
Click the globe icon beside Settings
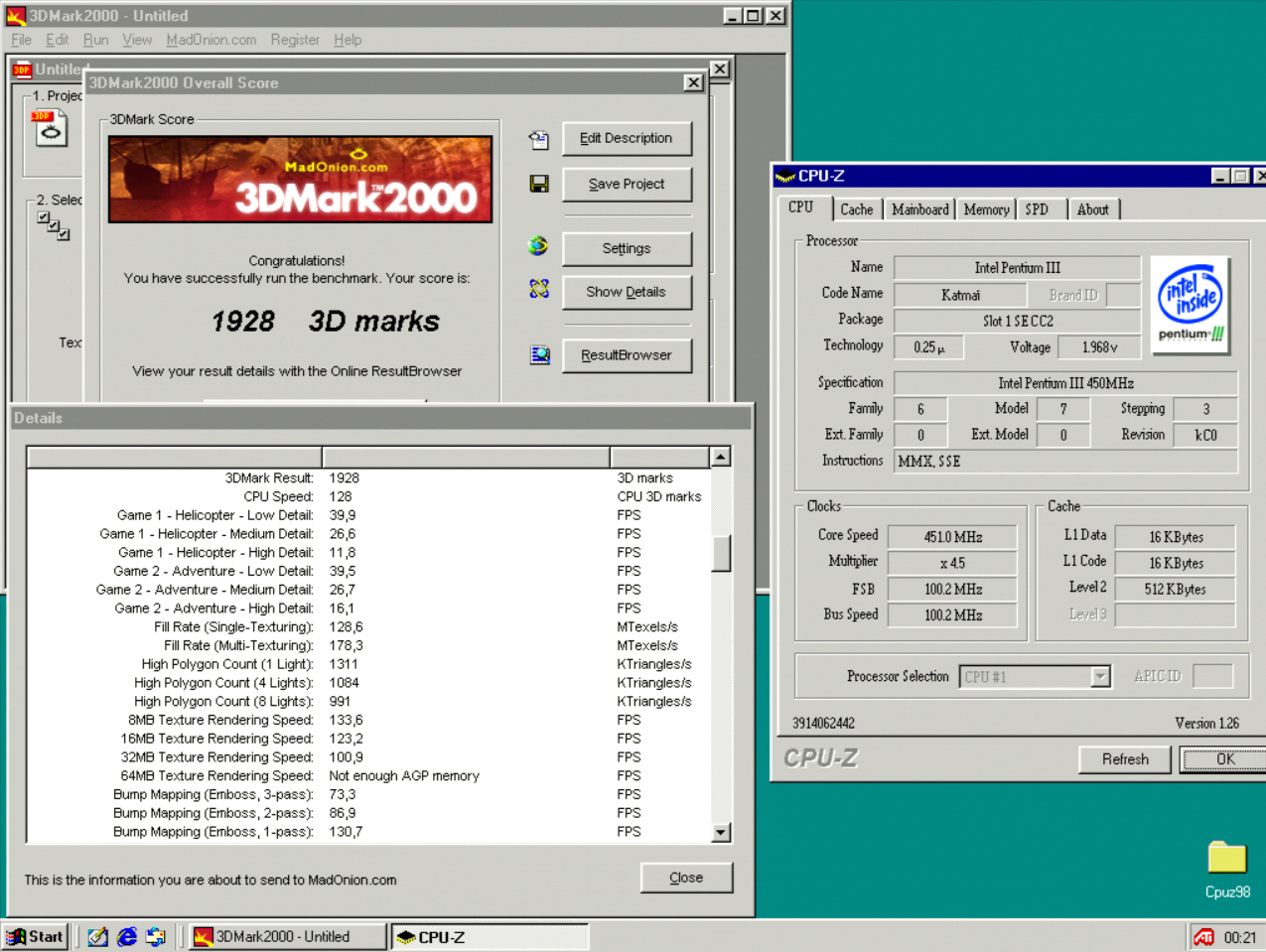538,246
